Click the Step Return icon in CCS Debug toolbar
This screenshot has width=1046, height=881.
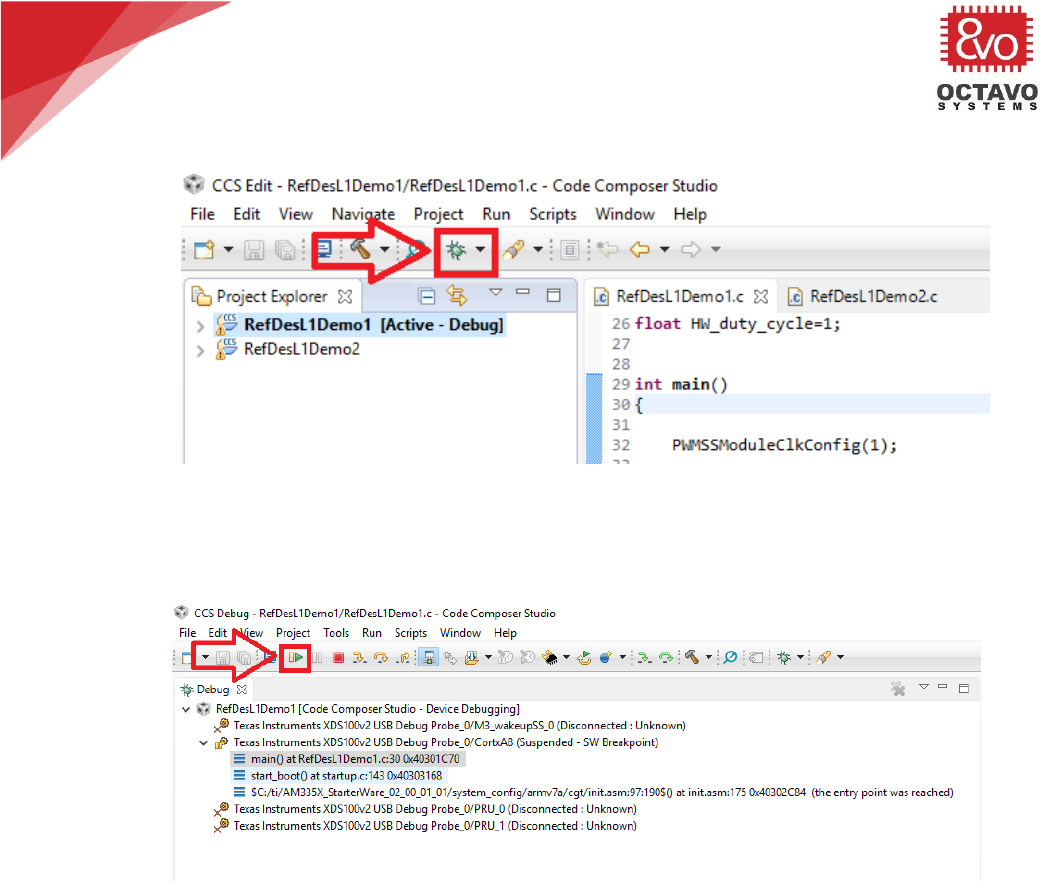pos(403,658)
